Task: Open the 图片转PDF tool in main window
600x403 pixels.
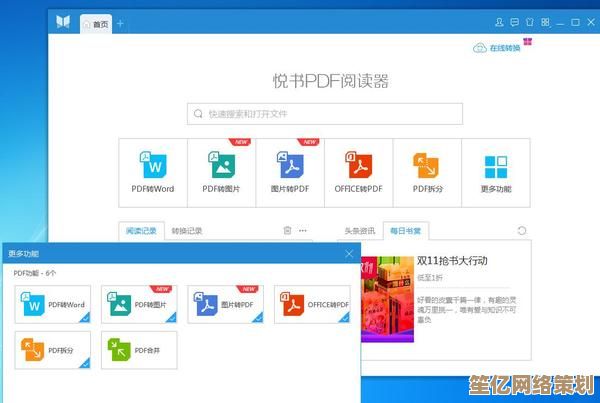Action: [x=290, y=173]
